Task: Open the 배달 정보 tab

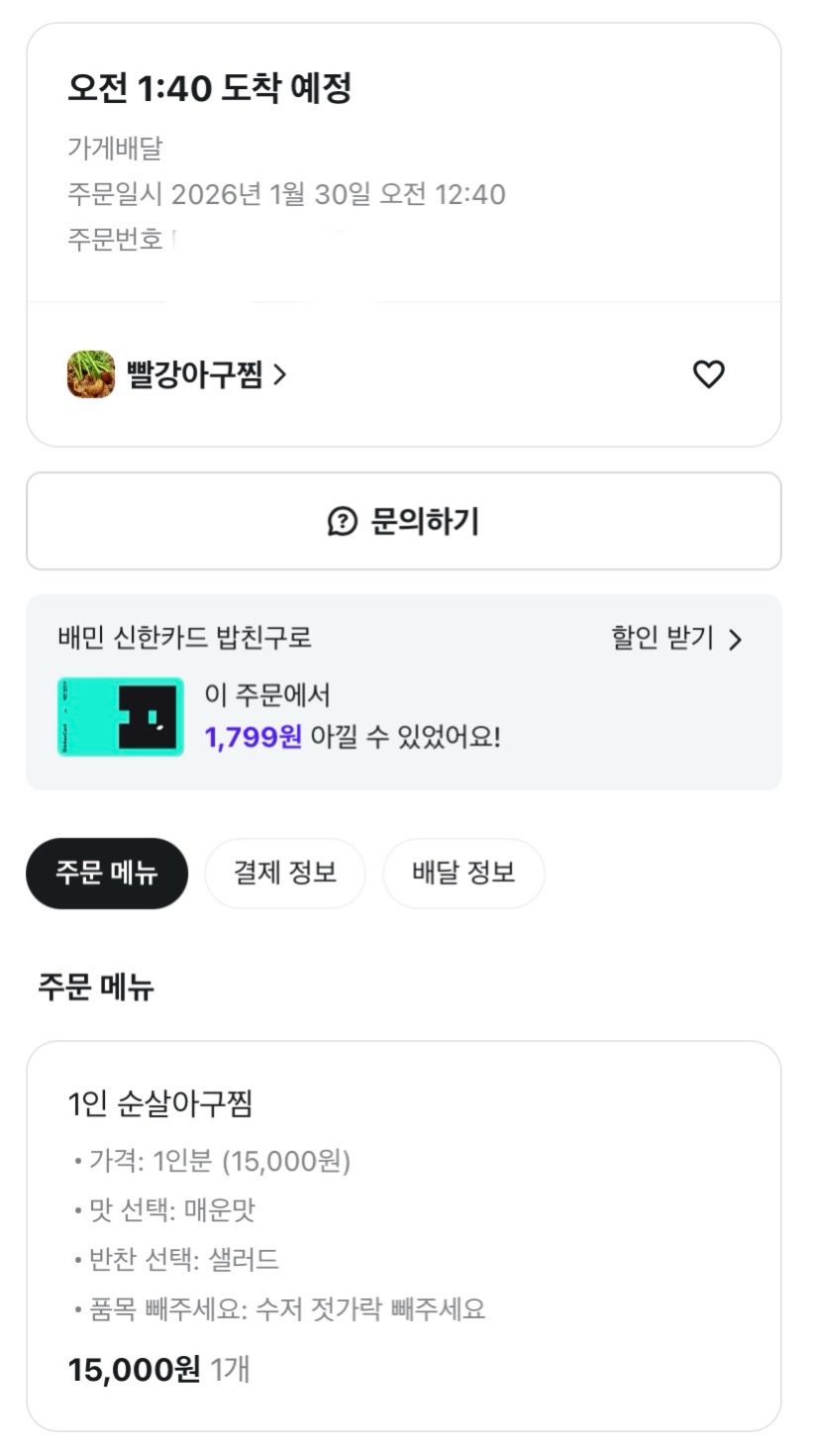Action: tap(463, 873)
